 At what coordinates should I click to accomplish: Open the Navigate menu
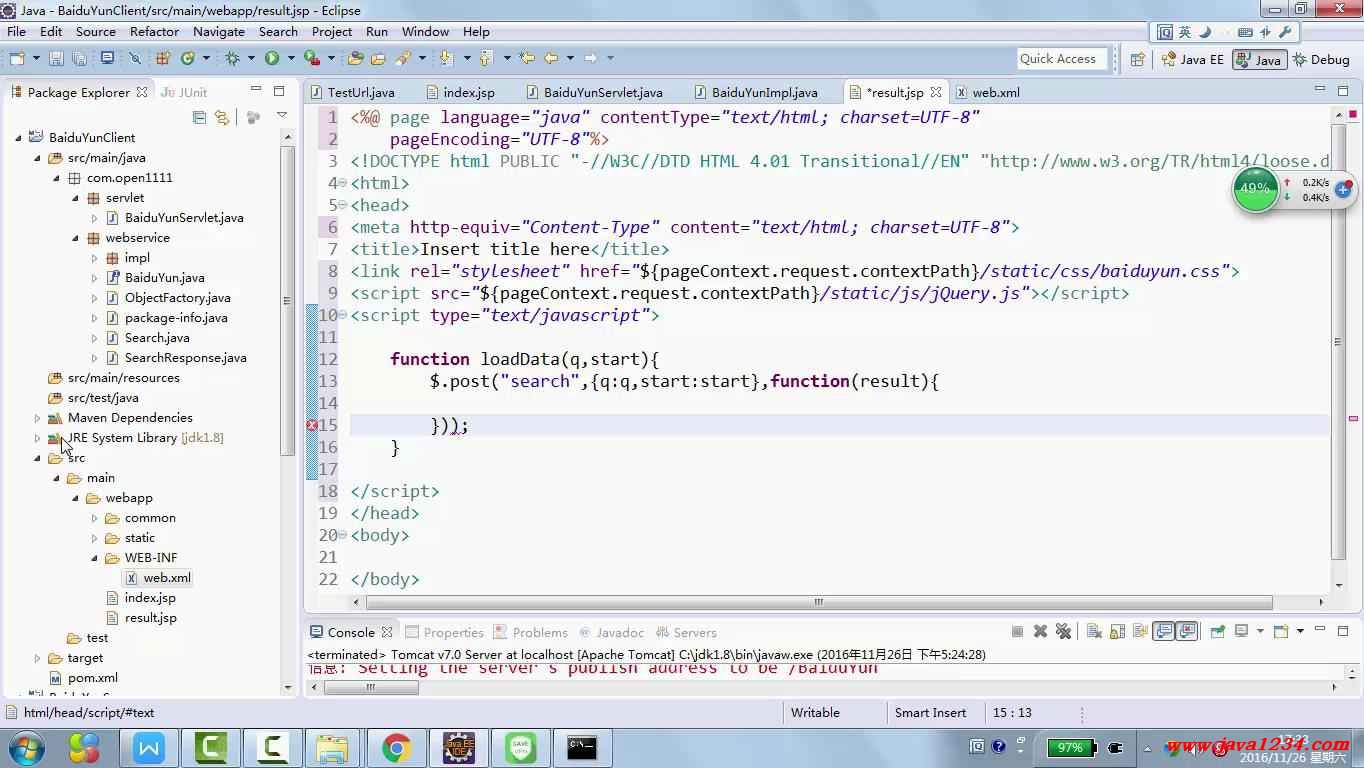click(219, 32)
